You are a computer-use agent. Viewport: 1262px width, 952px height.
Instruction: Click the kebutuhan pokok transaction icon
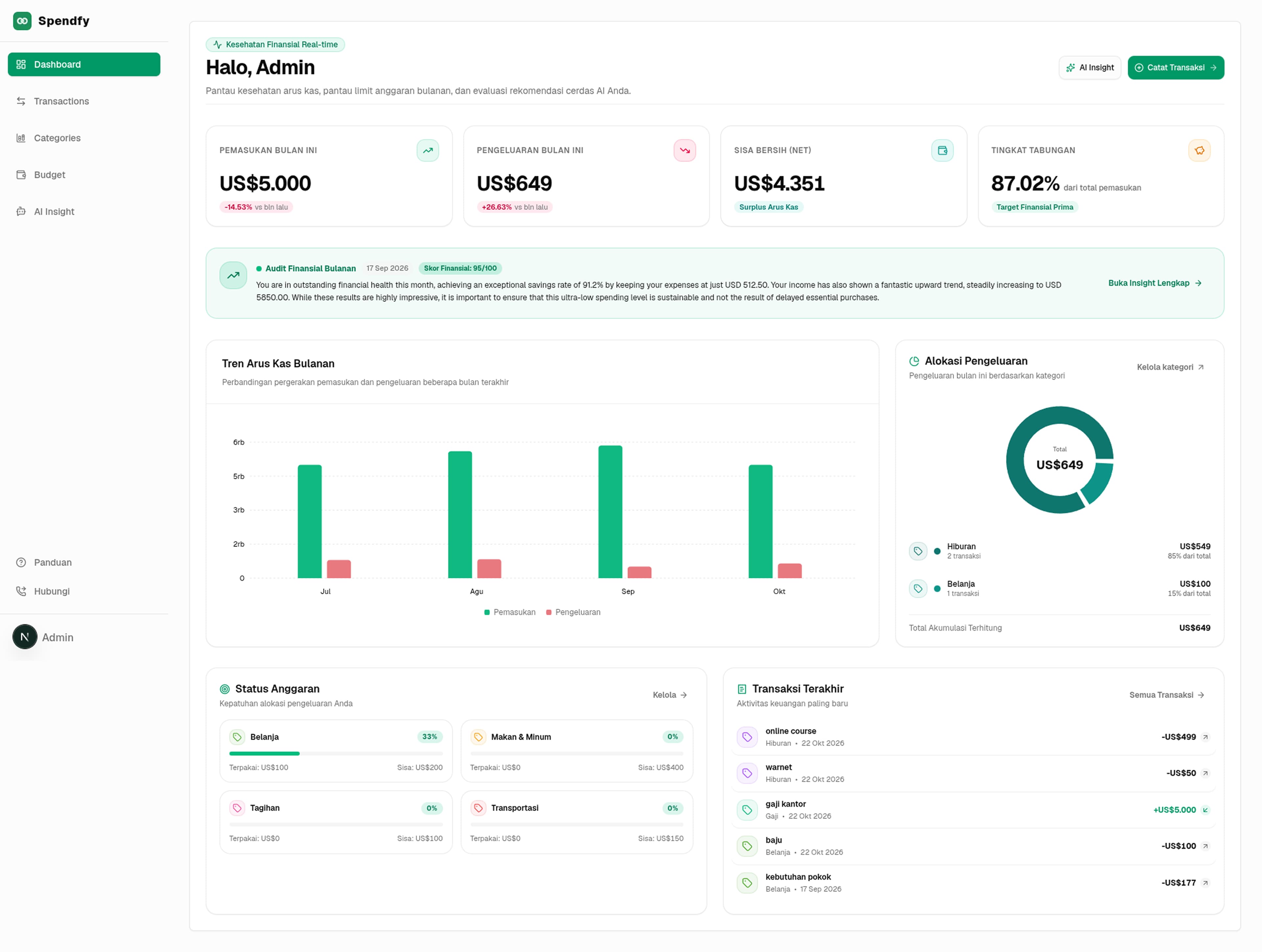coord(747,883)
